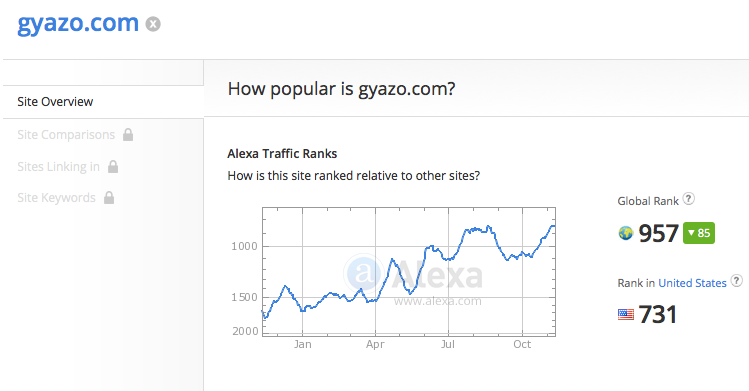This screenshot has width=749, height=391.
Task: Click the green 85 rank change badge
Action: pyautogui.click(x=699, y=233)
